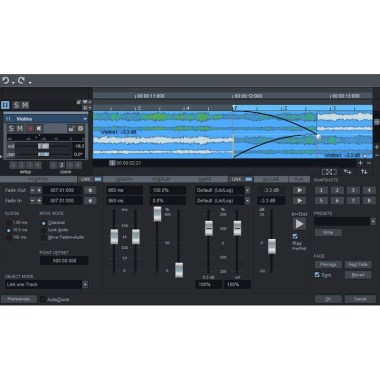The height and width of the screenshot is (380, 380).
Task: Toggle speaker monitoring on Violins track
Action: 39,129
